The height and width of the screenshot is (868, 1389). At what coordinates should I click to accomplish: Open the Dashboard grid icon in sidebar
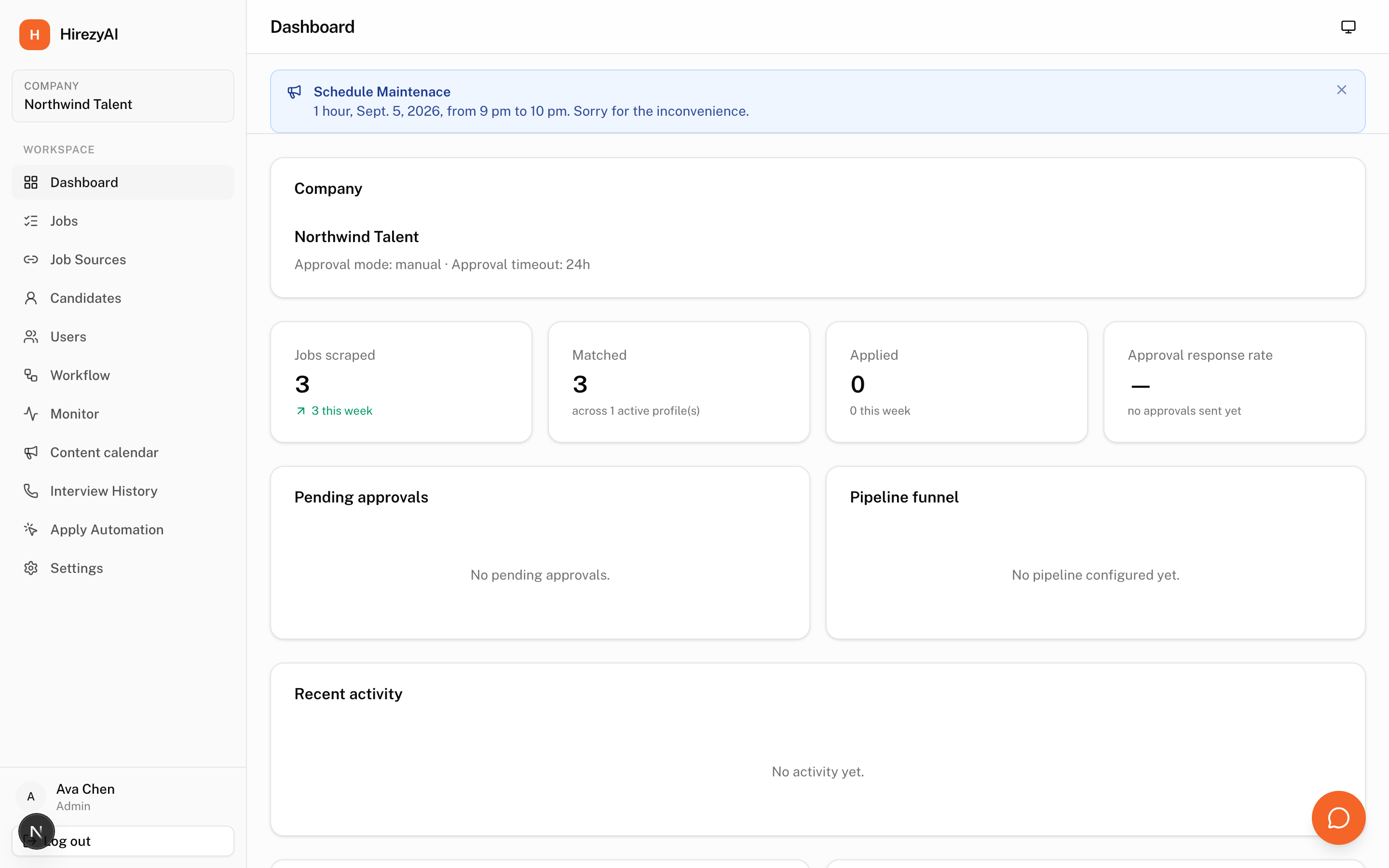click(31, 183)
